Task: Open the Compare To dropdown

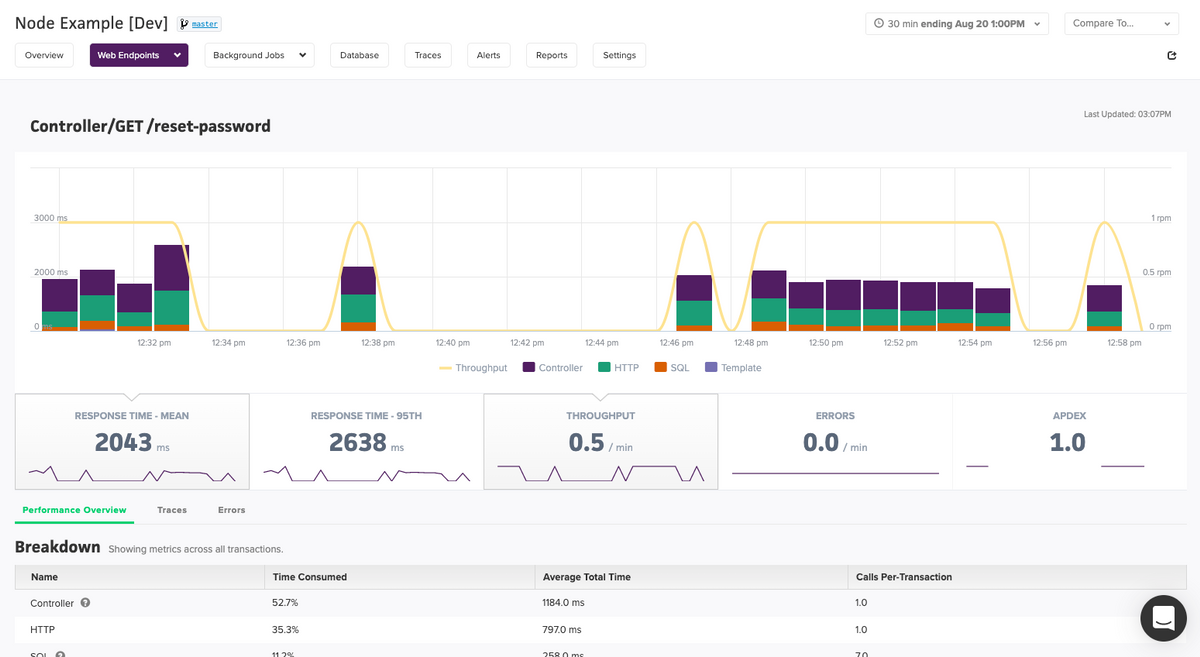Action: point(1121,23)
